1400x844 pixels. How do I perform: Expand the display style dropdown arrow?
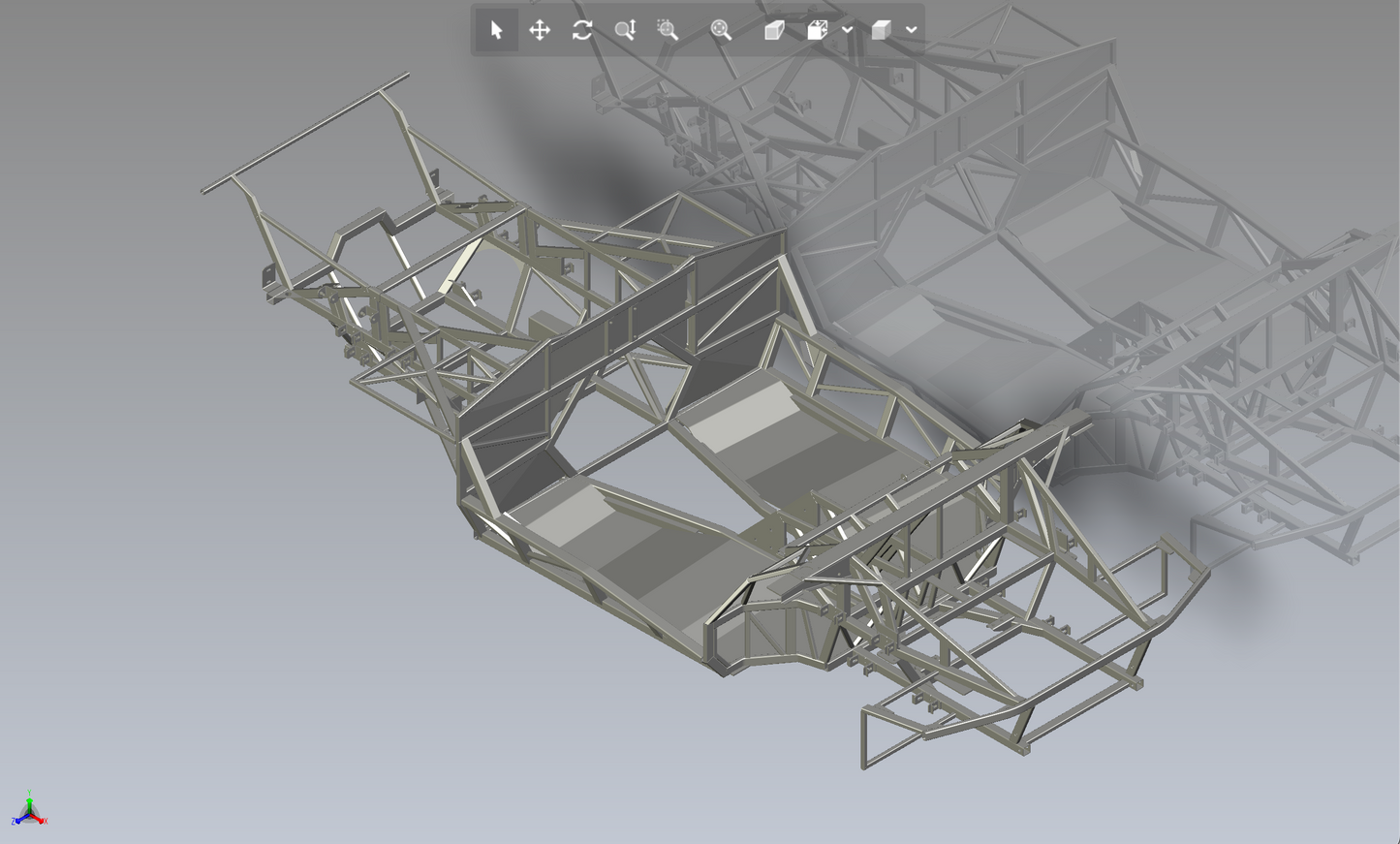coord(912,30)
